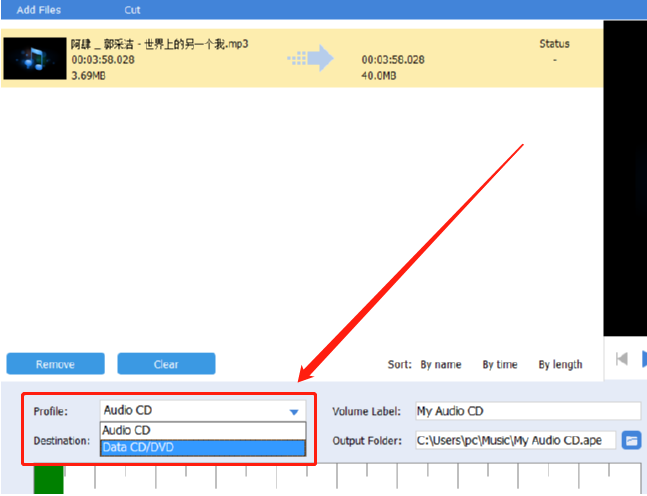Clear the file list
Image resolution: width=647 pixels, height=496 pixels.
tap(166, 364)
